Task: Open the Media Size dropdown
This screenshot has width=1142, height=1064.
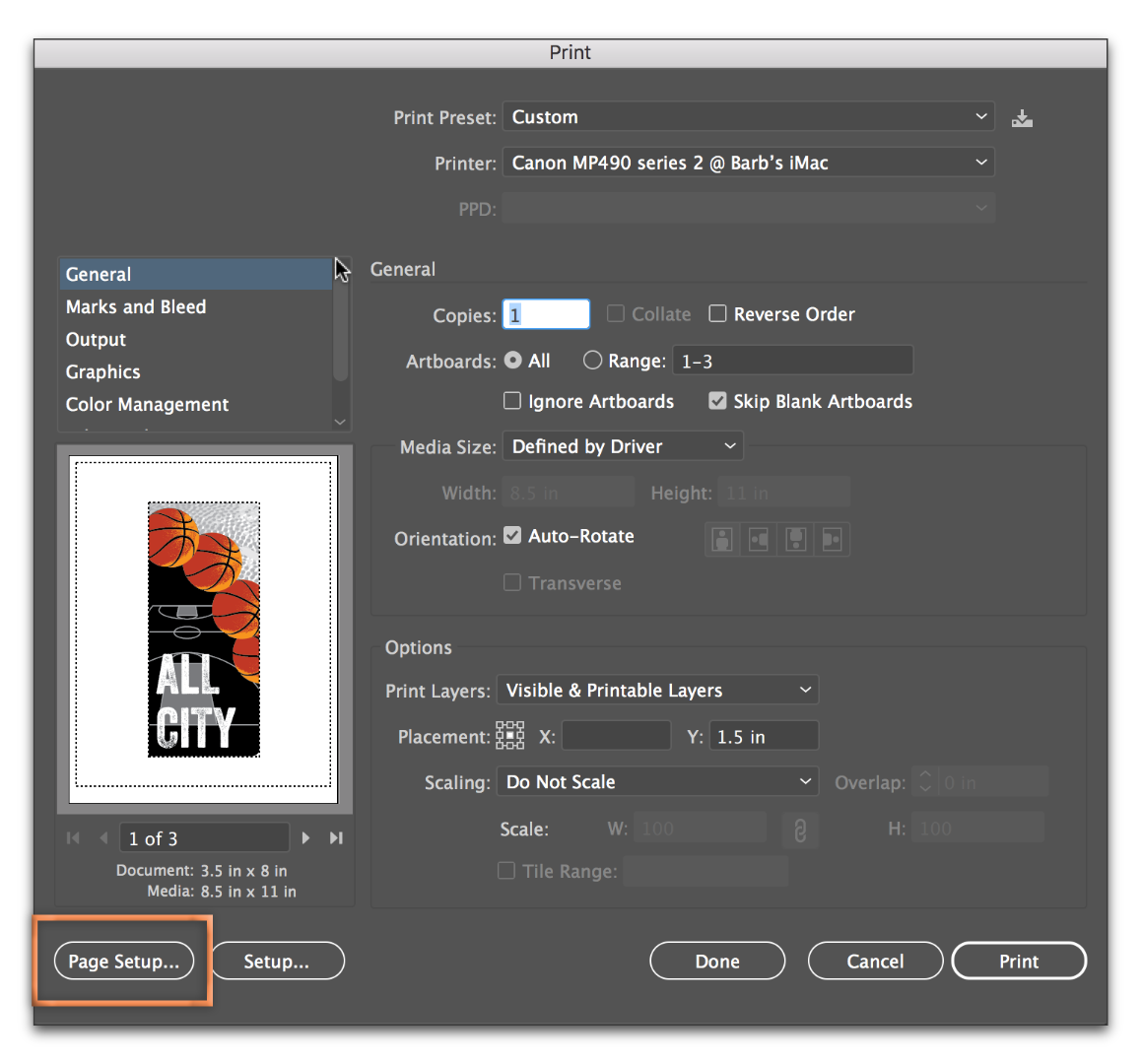Action: 622,445
